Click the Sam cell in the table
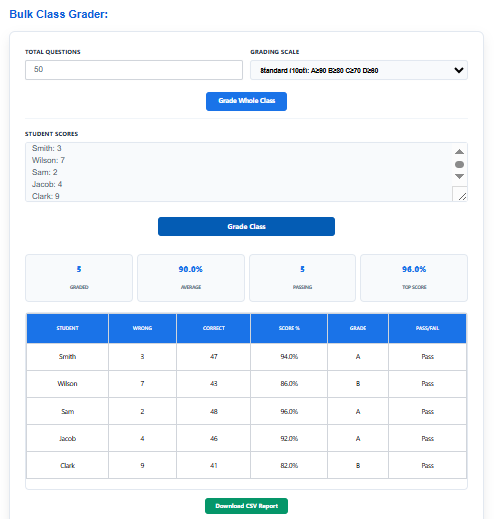 [x=67, y=411]
